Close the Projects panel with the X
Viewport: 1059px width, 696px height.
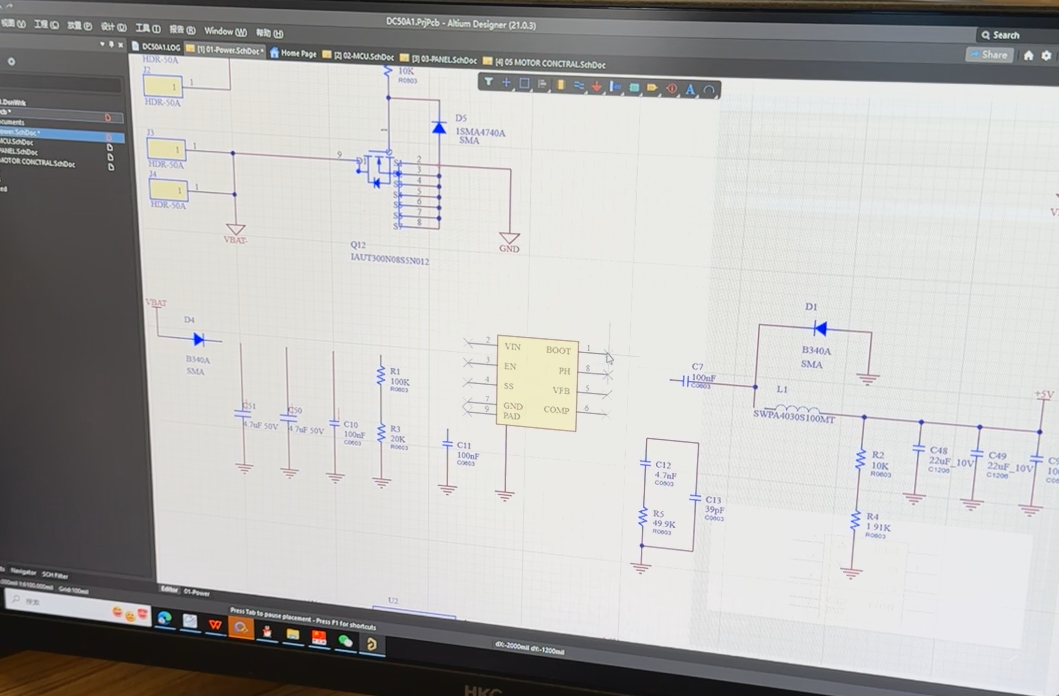click(121, 45)
